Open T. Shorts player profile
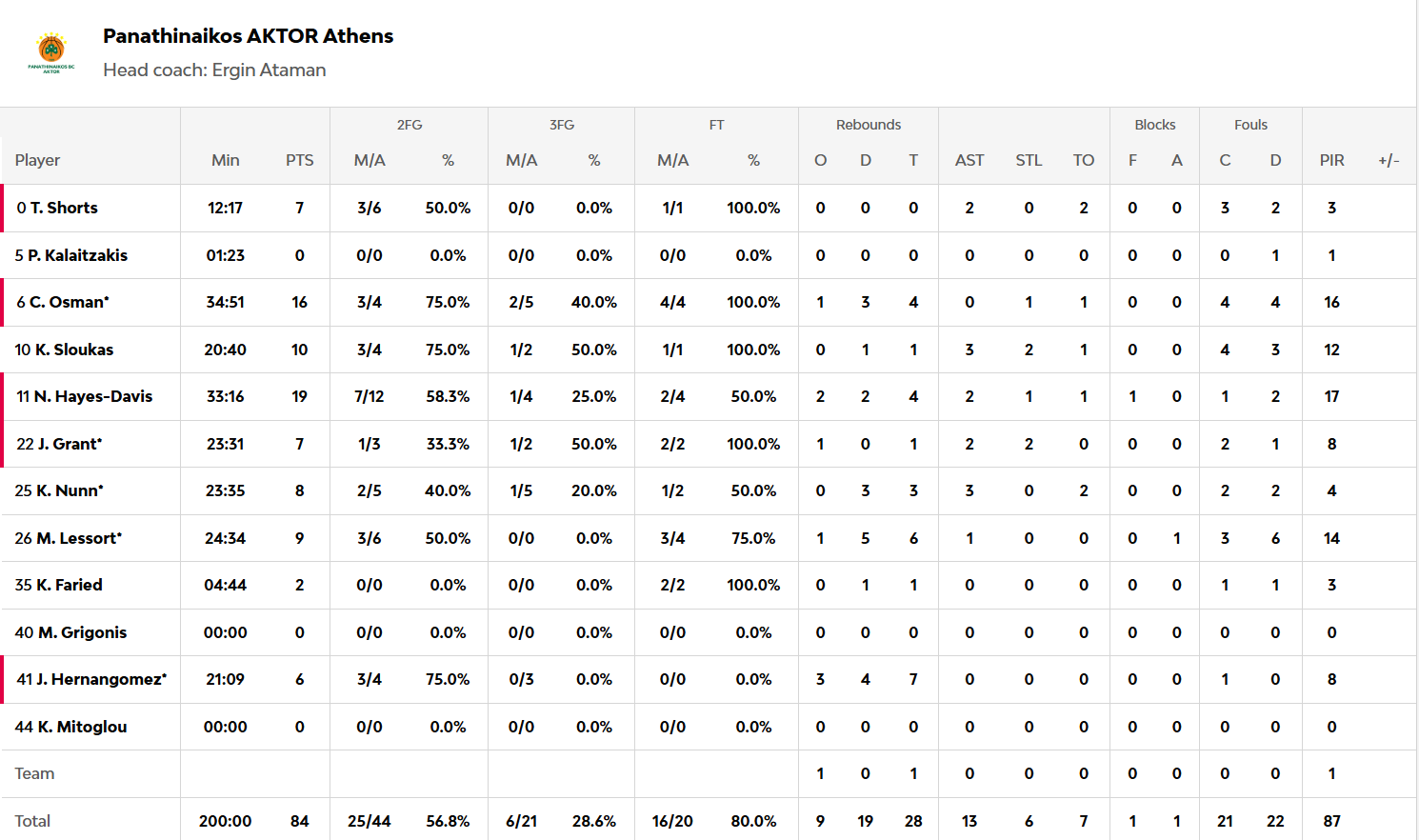Image resolution: width=1419 pixels, height=840 pixels. click(x=63, y=208)
